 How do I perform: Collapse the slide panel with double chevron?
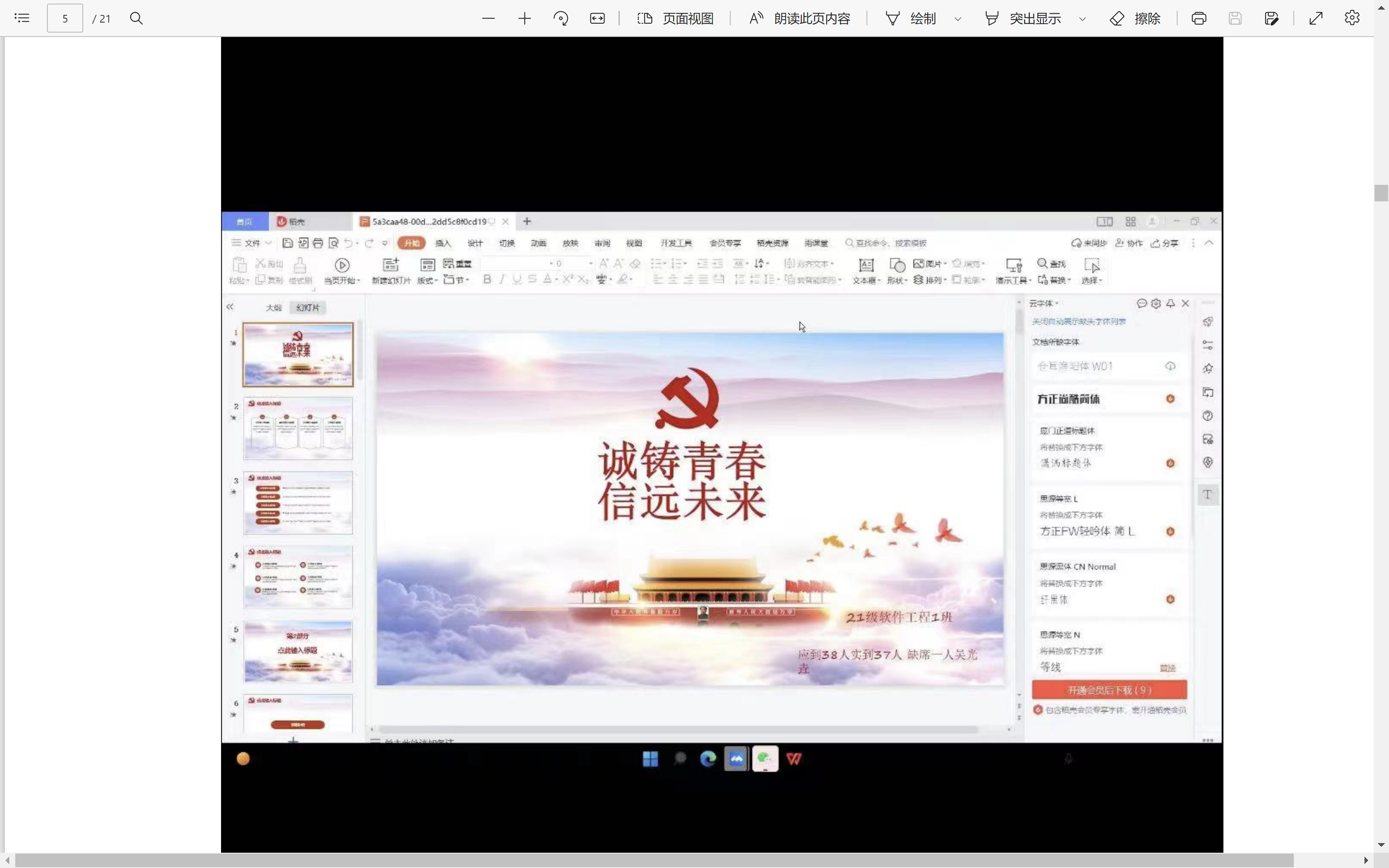pyautogui.click(x=229, y=307)
